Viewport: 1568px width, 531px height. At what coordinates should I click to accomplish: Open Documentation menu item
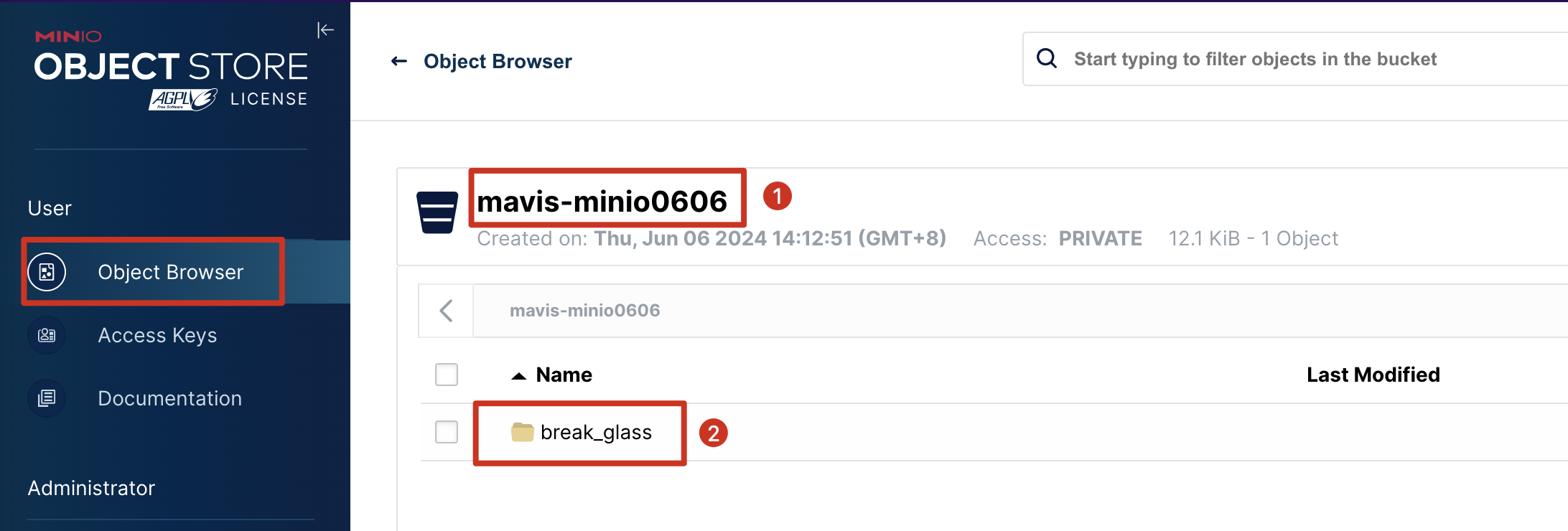coord(169,398)
